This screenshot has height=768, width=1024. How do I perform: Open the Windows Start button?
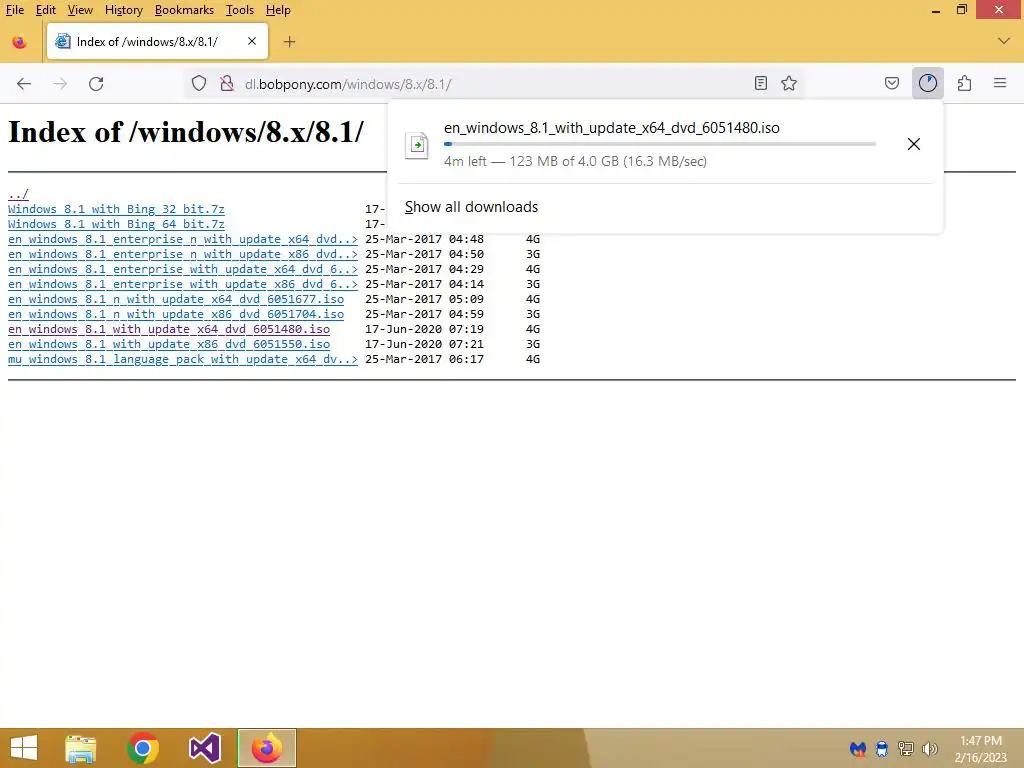[24, 748]
